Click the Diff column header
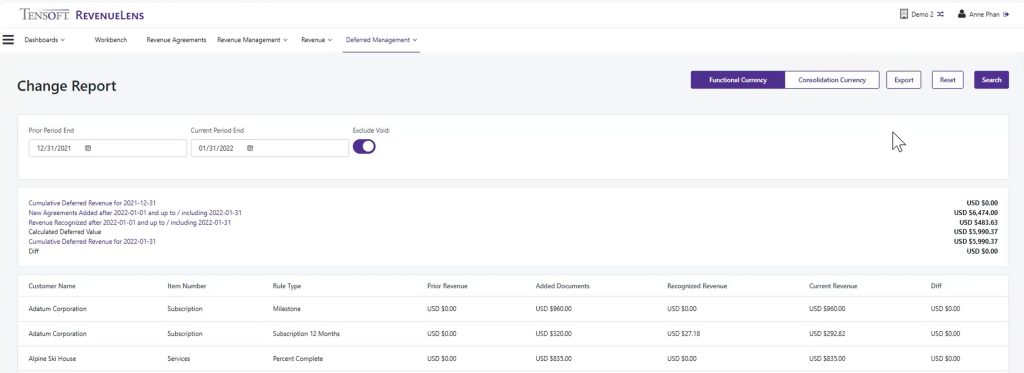The width and height of the screenshot is (1024, 373). pyautogui.click(x=936, y=286)
